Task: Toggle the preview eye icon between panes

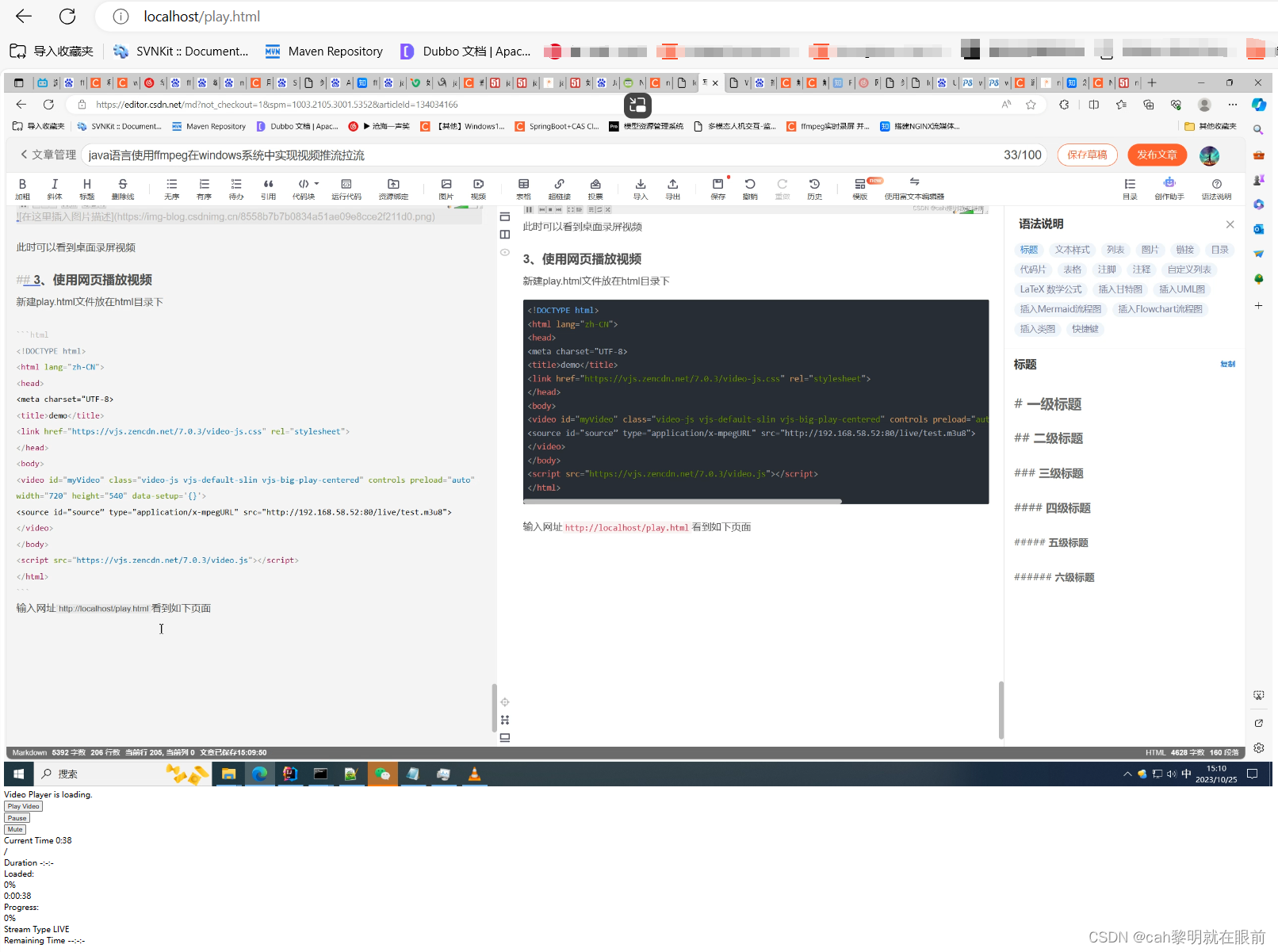Action: coord(505,252)
